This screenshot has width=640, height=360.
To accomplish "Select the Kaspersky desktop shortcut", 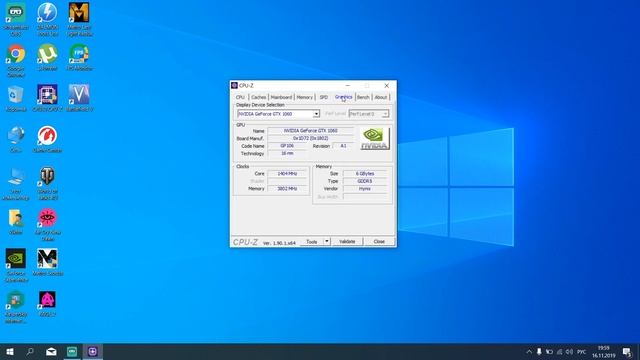I will point(16,307).
